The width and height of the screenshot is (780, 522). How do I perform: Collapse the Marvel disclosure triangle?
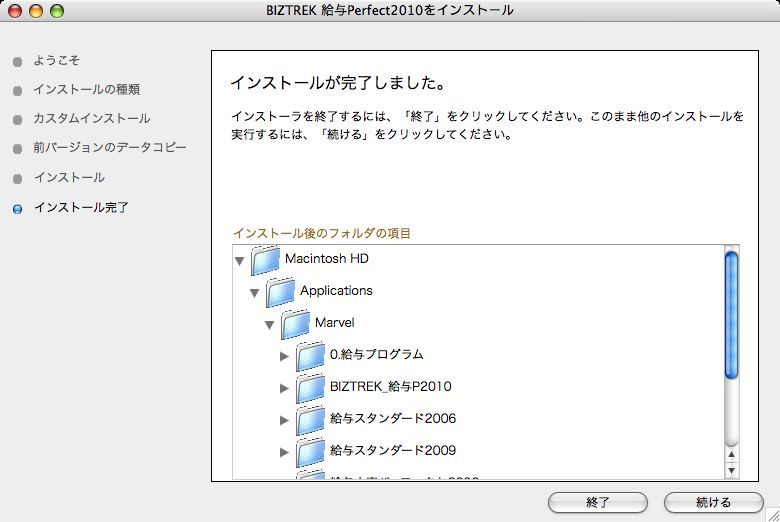[x=269, y=325]
